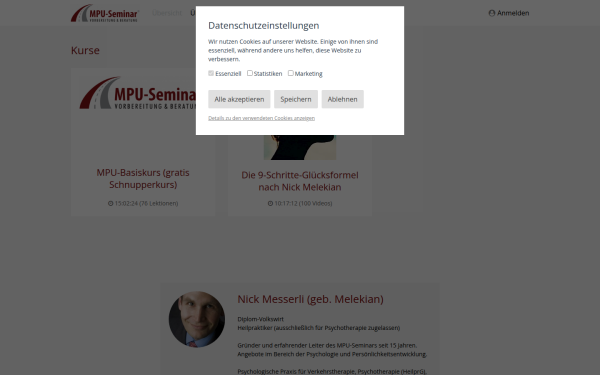Open Details zu den verwendeten Cookies anzeigen link

click(x=261, y=118)
